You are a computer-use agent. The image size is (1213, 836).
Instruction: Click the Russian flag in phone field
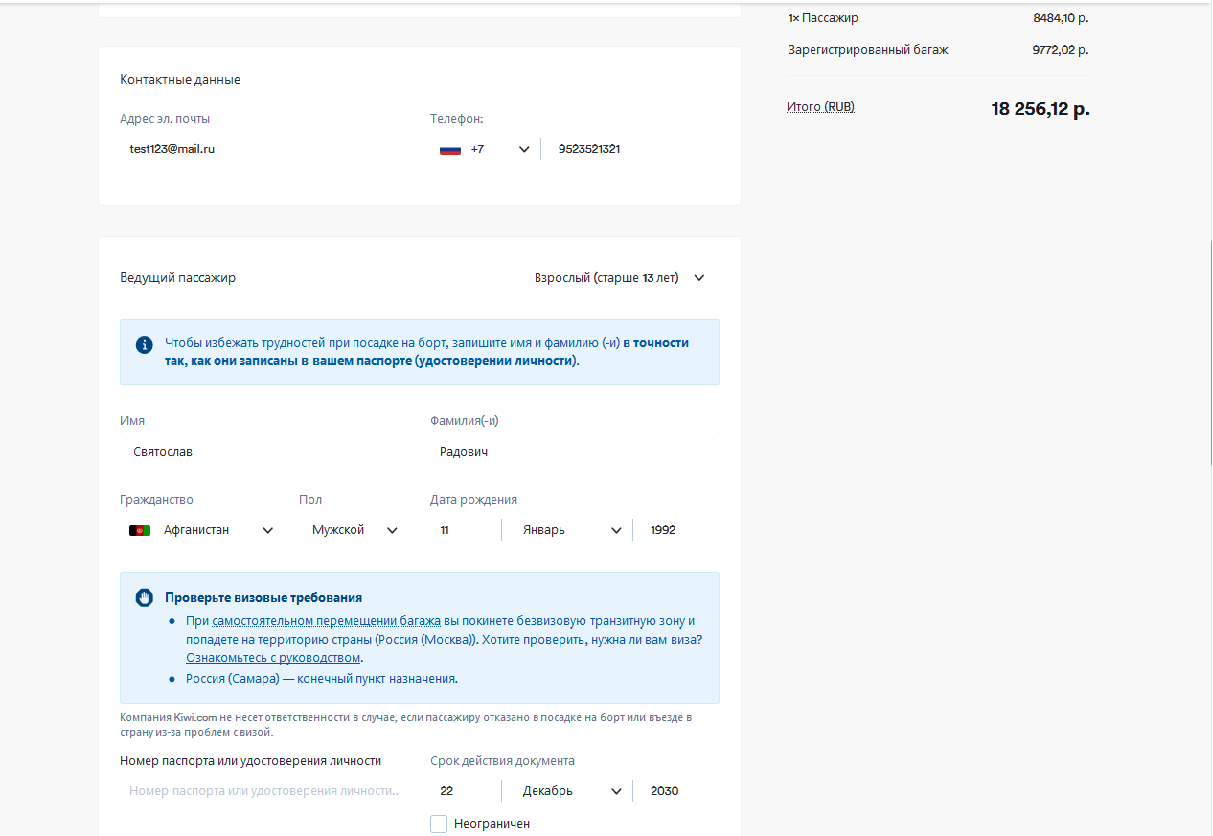450,149
